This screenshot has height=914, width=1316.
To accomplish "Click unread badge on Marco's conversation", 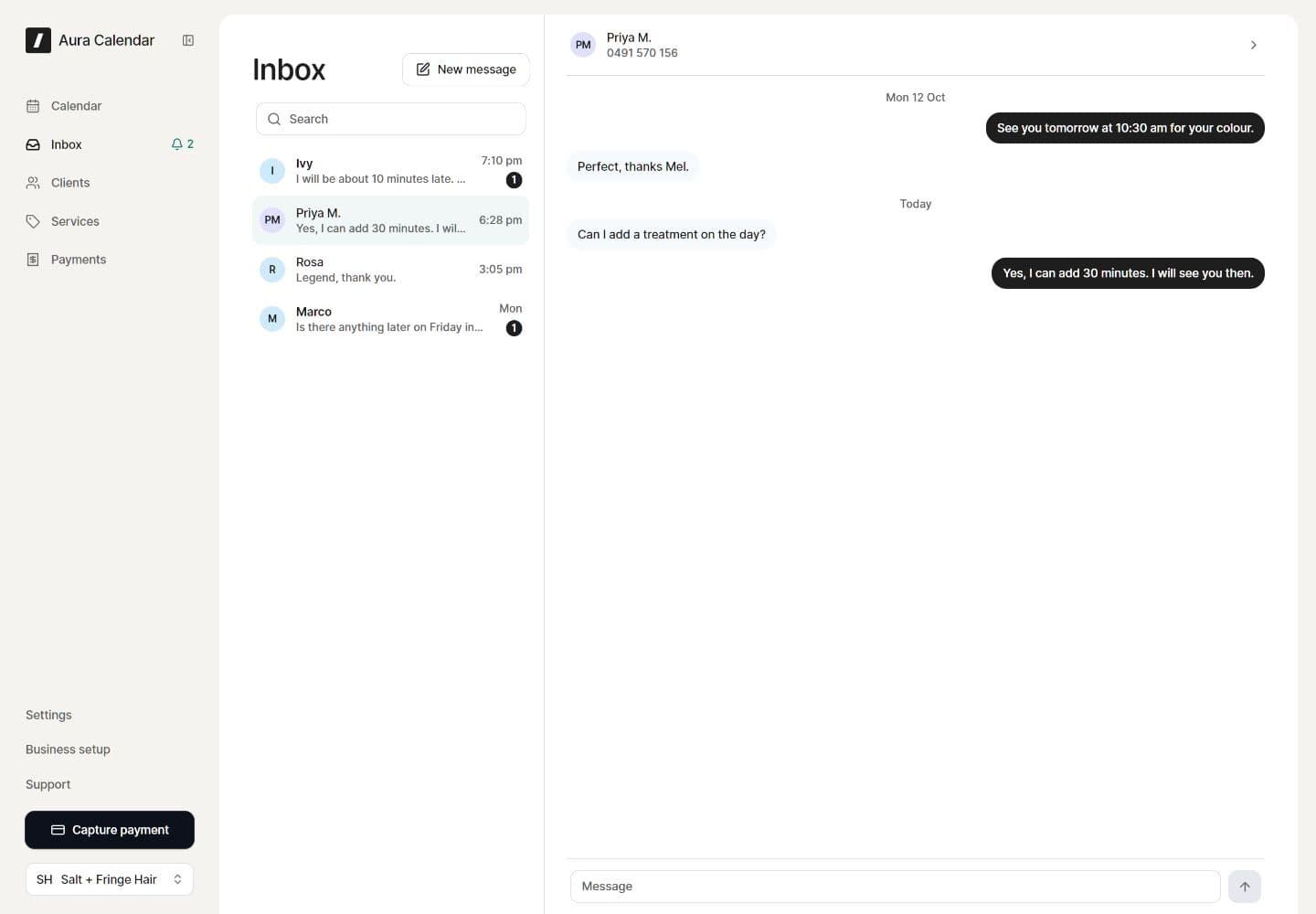I will point(515,328).
